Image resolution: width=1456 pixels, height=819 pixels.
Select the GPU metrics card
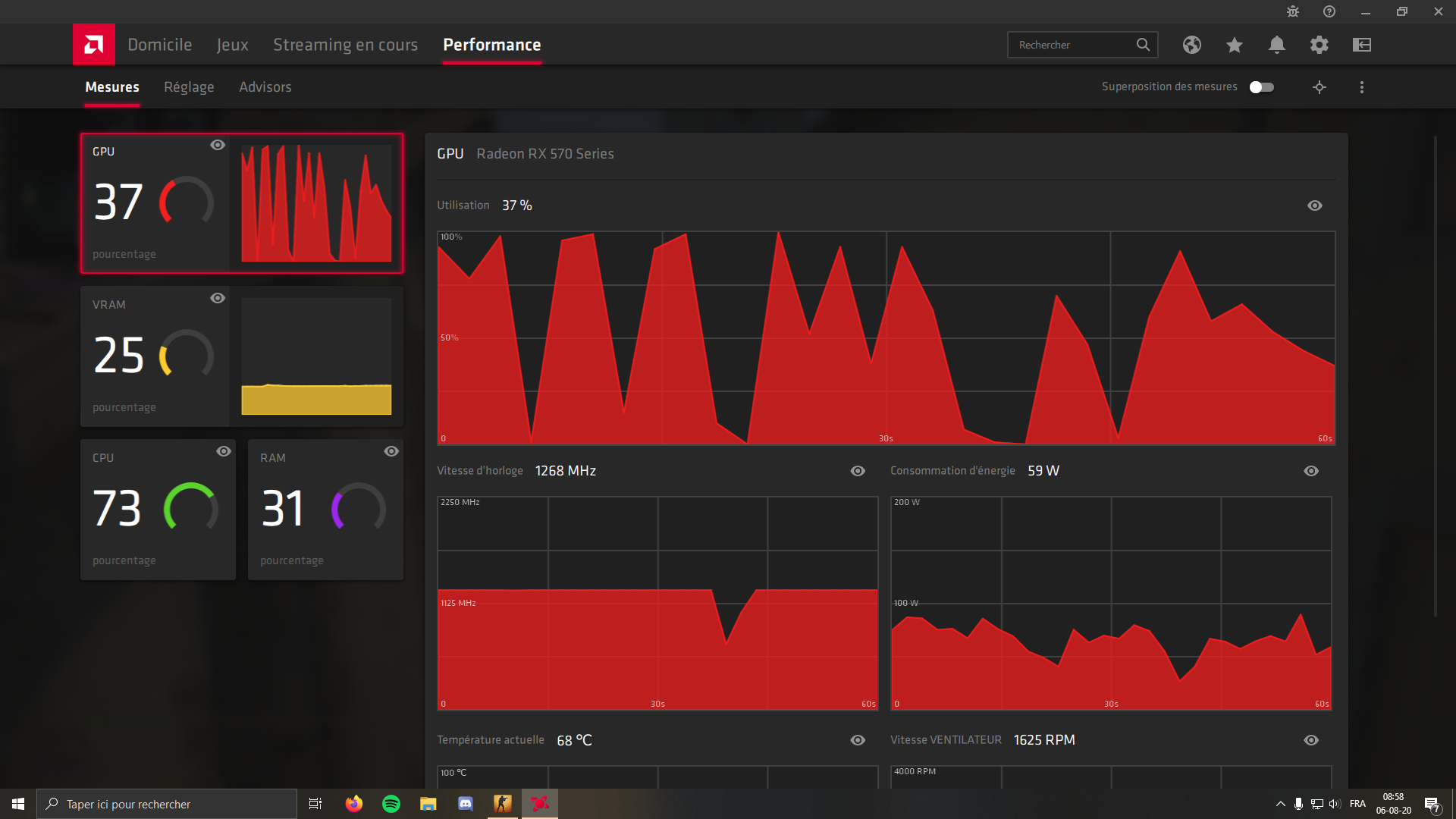pyautogui.click(x=242, y=203)
